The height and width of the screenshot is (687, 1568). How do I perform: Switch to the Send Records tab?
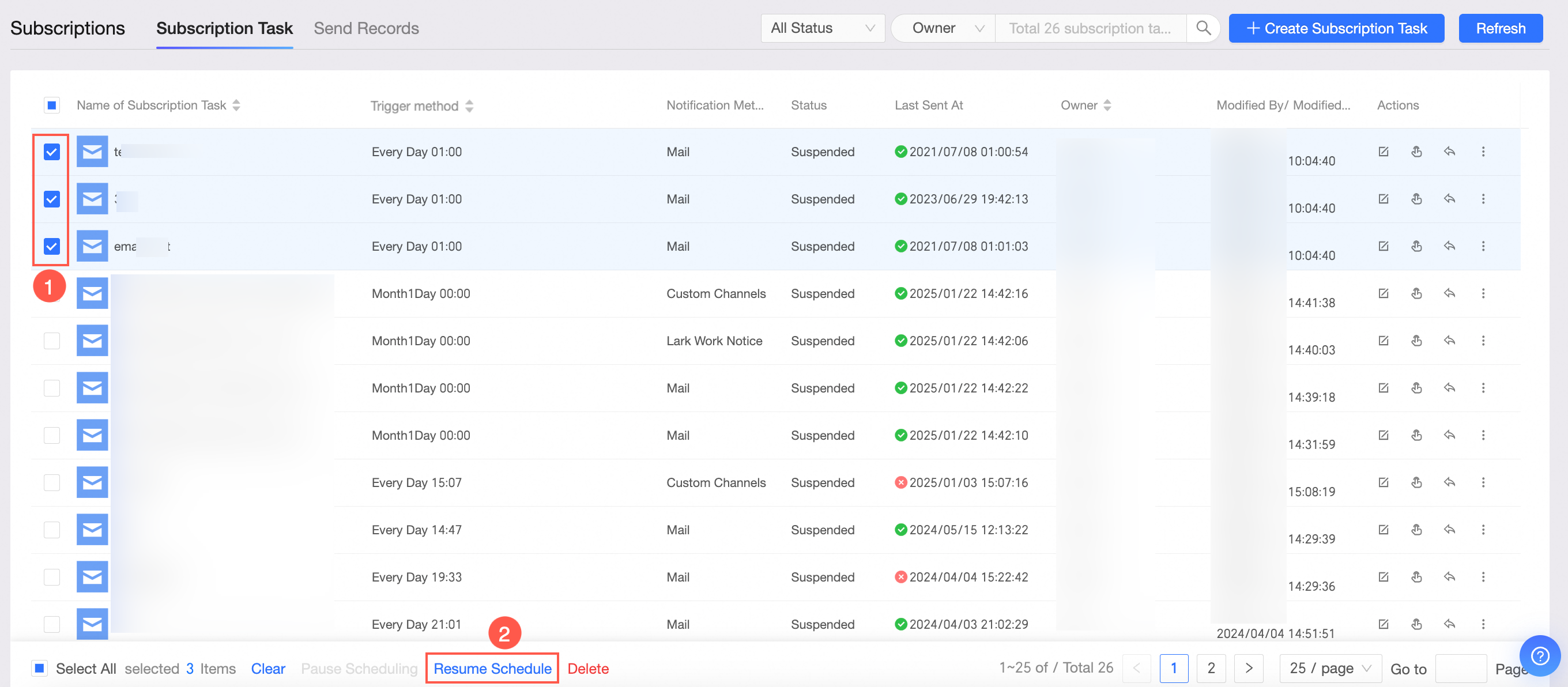point(366,28)
